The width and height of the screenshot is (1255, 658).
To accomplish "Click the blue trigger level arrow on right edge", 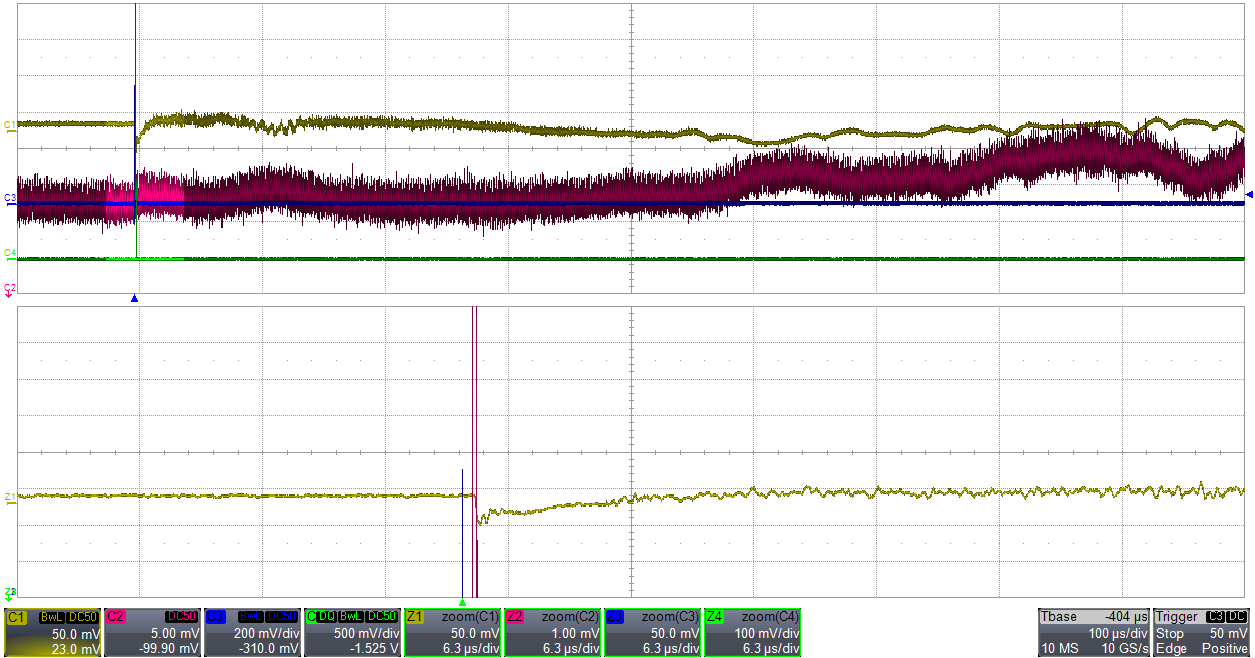I will [x=1249, y=195].
